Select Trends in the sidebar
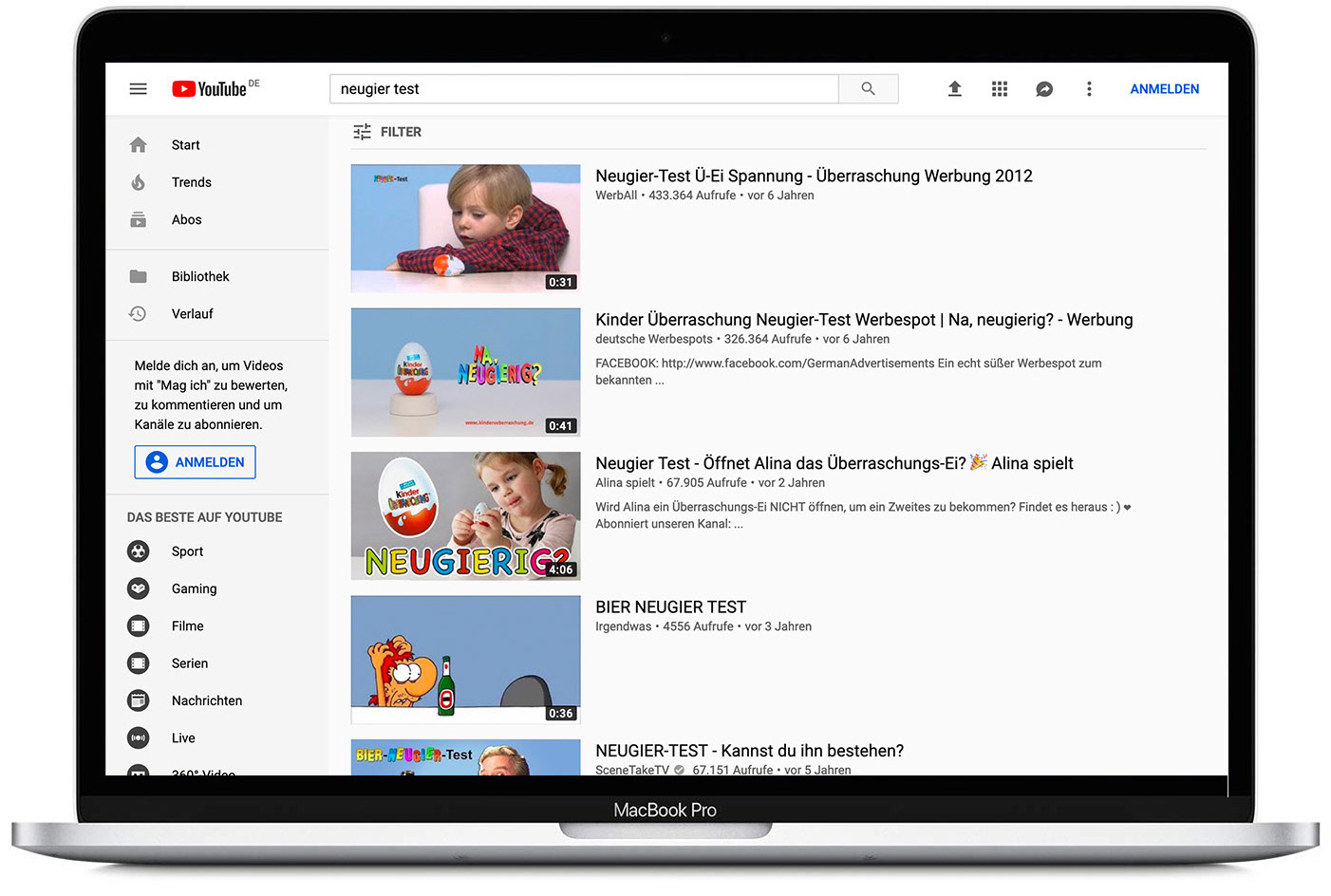Viewport: 1331px width, 896px height. click(x=192, y=182)
